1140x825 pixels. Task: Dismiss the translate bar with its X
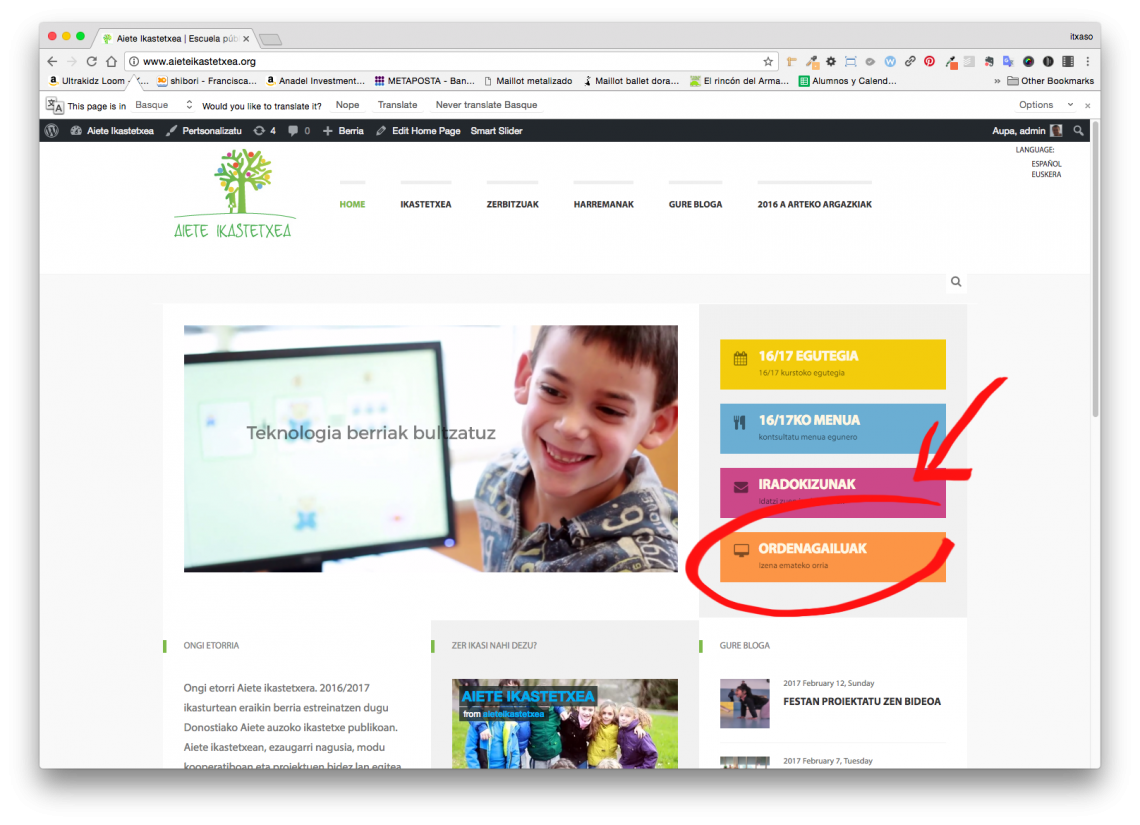pos(1088,105)
